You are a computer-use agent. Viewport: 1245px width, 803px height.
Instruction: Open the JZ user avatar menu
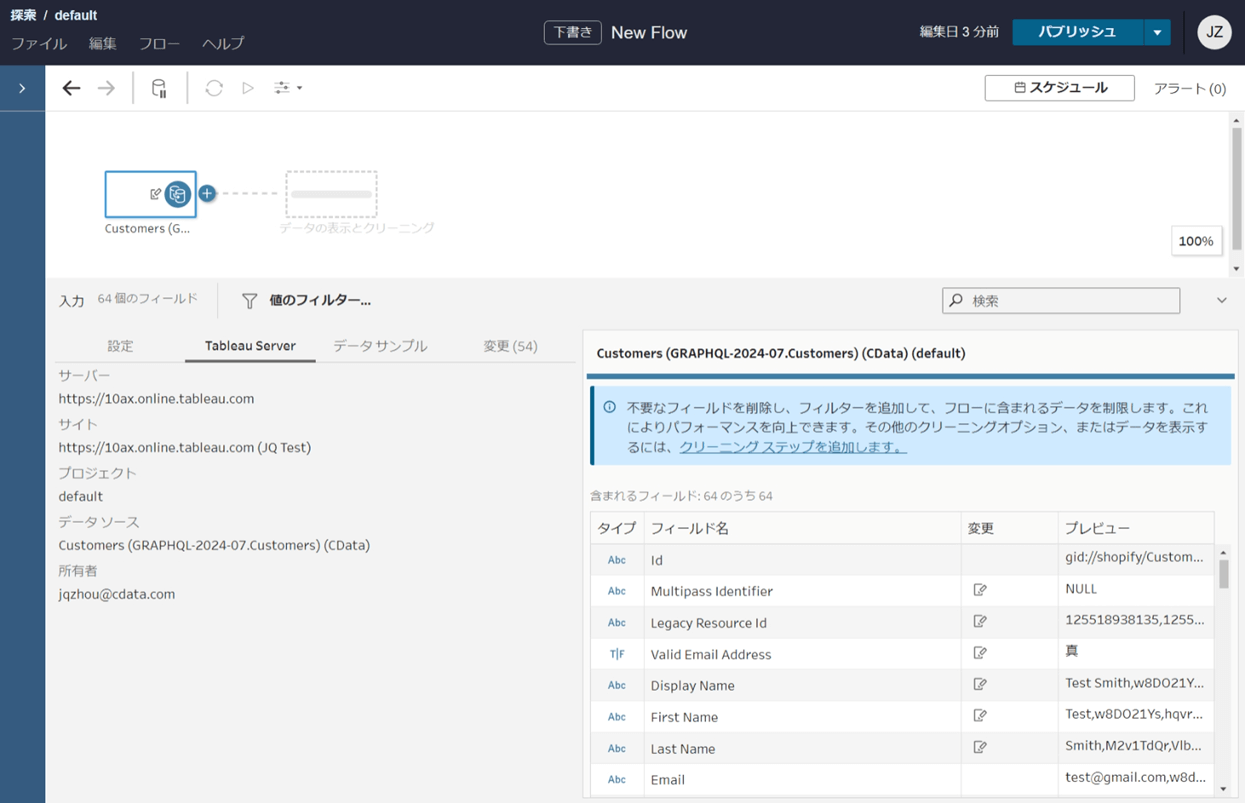(x=1214, y=32)
